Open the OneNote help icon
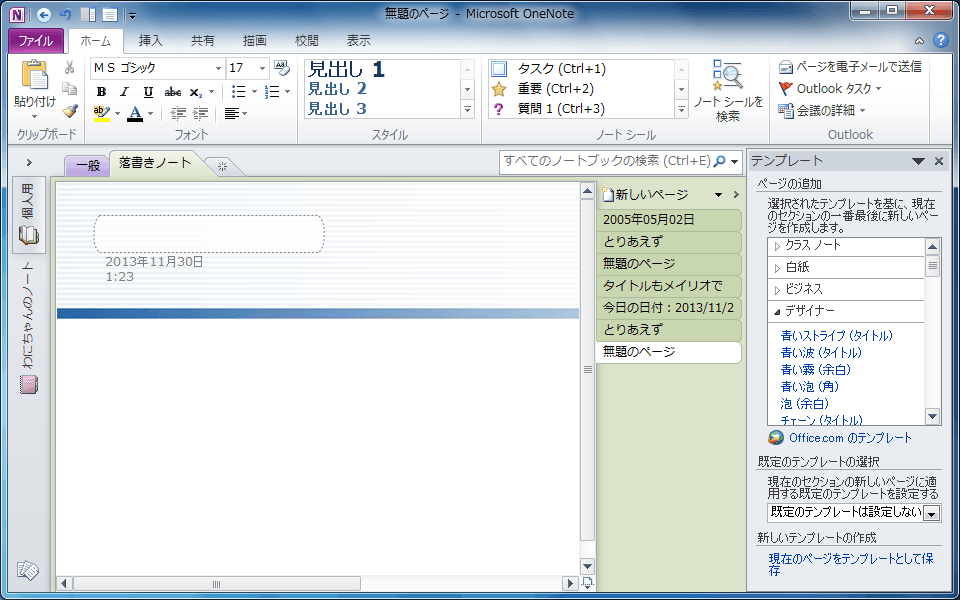960x600 pixels. coord(940,40)
